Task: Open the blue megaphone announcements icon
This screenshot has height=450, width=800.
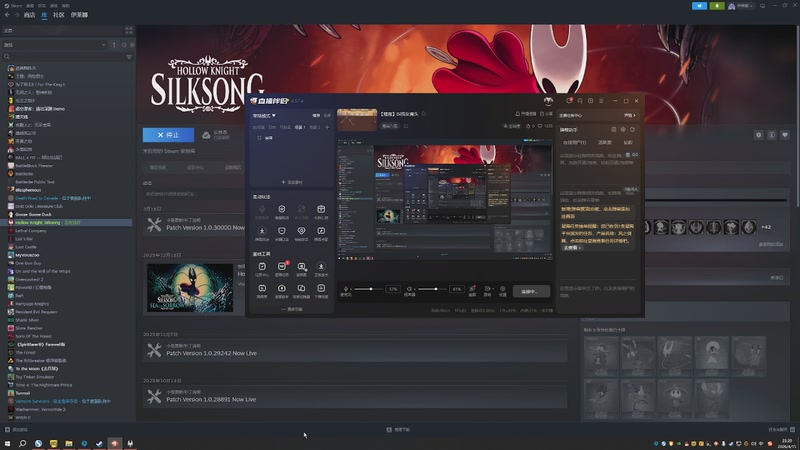Action: pyautogui.click(x=699, y=6)
